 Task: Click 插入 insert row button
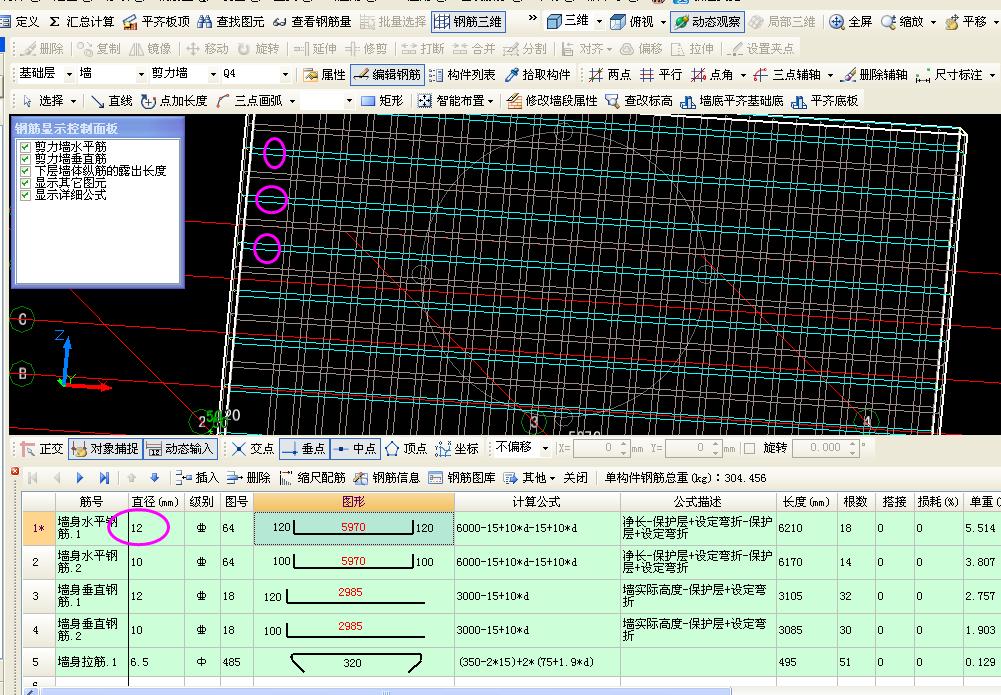point(198,478)
